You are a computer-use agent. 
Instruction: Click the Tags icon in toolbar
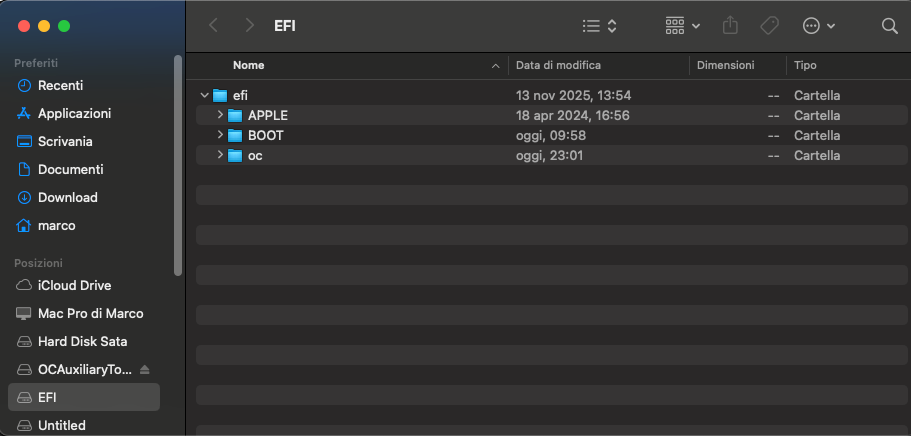pos(769,26)
